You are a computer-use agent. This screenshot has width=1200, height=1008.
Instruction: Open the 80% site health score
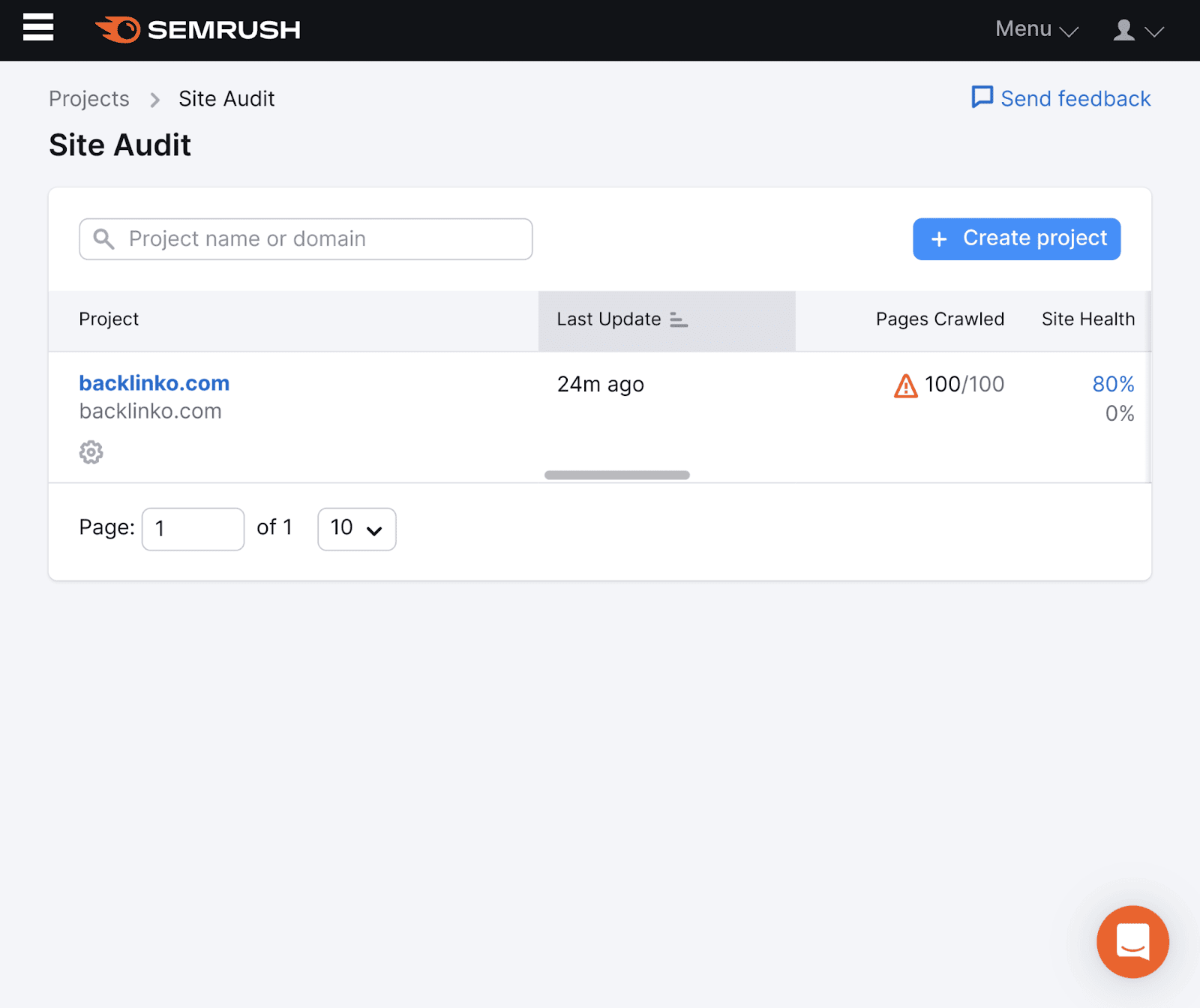[1113, 384]
